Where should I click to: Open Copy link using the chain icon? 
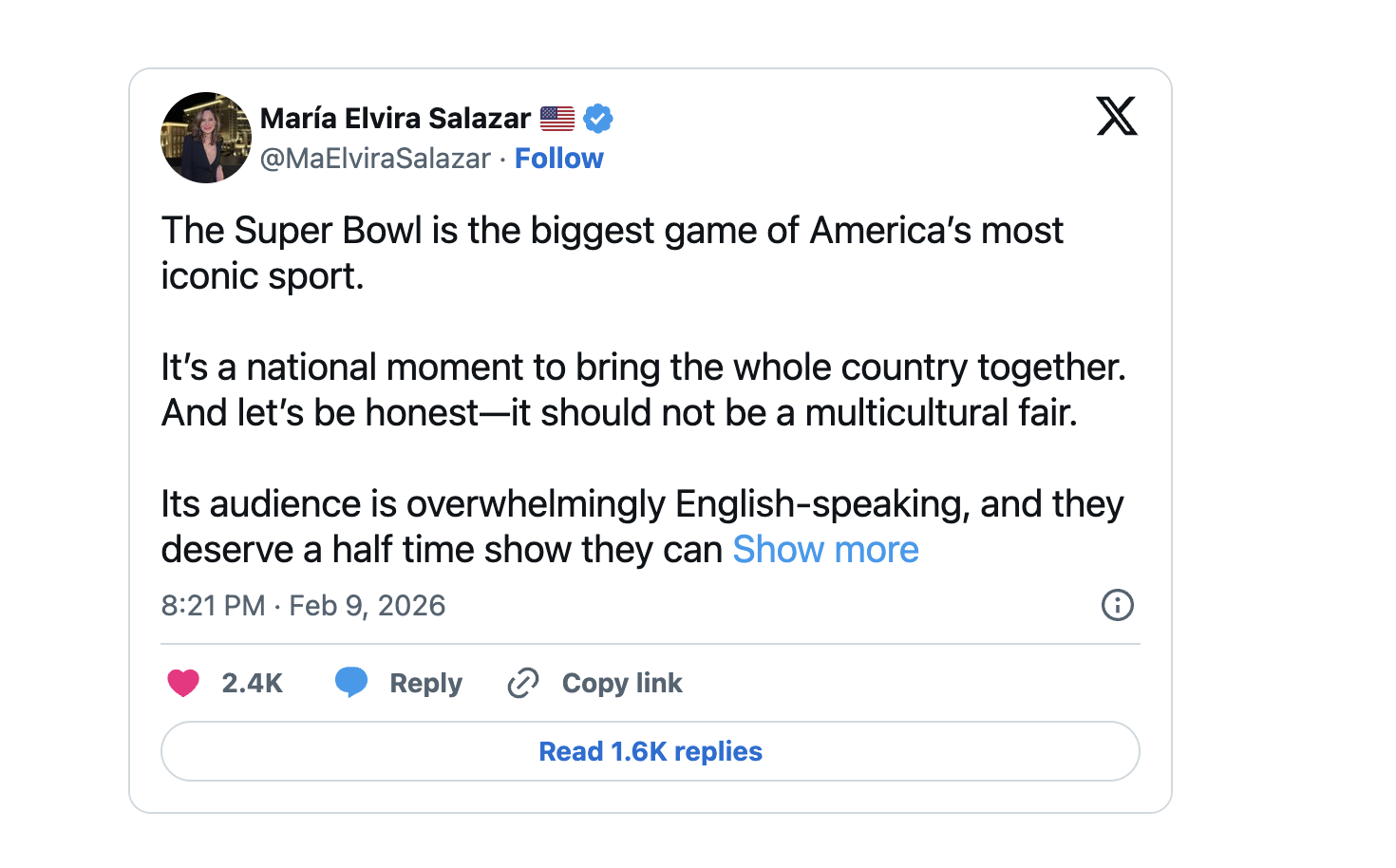(x=522, y=683)
